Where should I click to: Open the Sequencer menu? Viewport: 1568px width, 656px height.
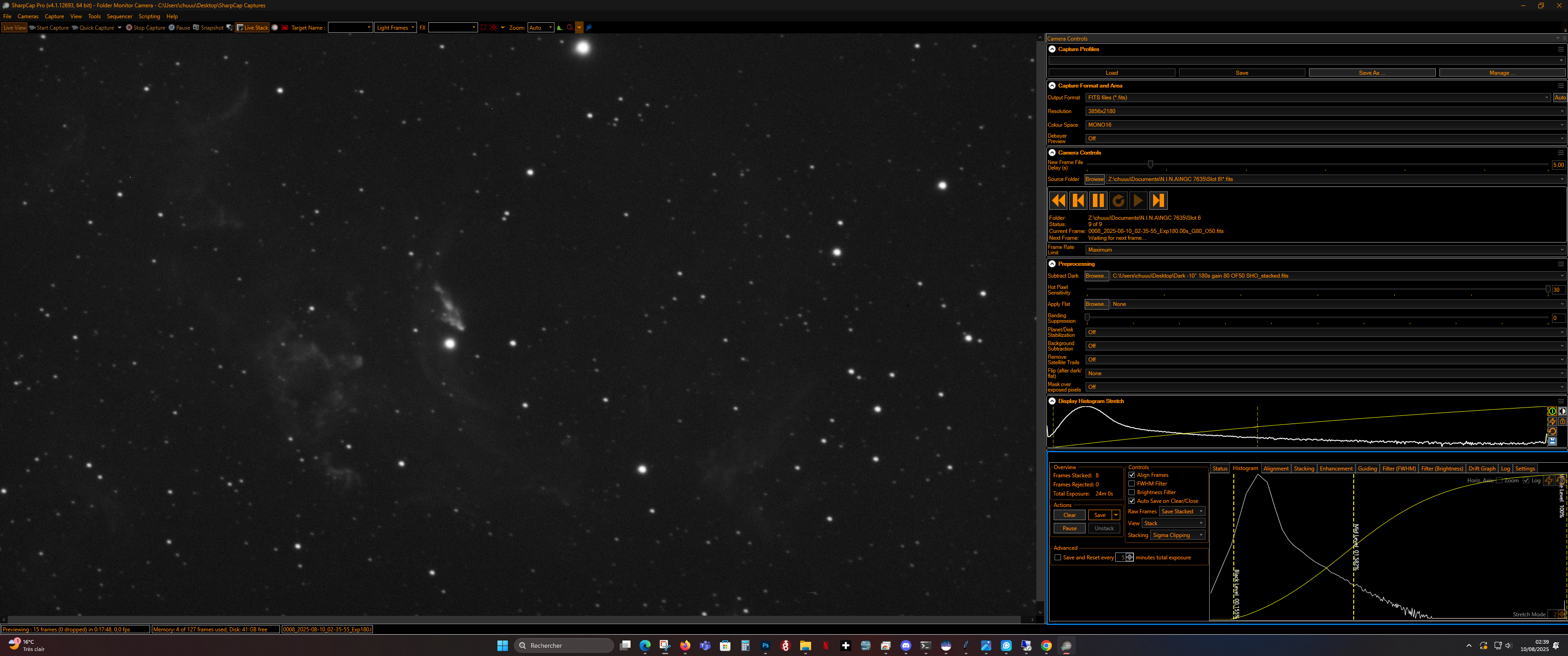tap(119, 16)
